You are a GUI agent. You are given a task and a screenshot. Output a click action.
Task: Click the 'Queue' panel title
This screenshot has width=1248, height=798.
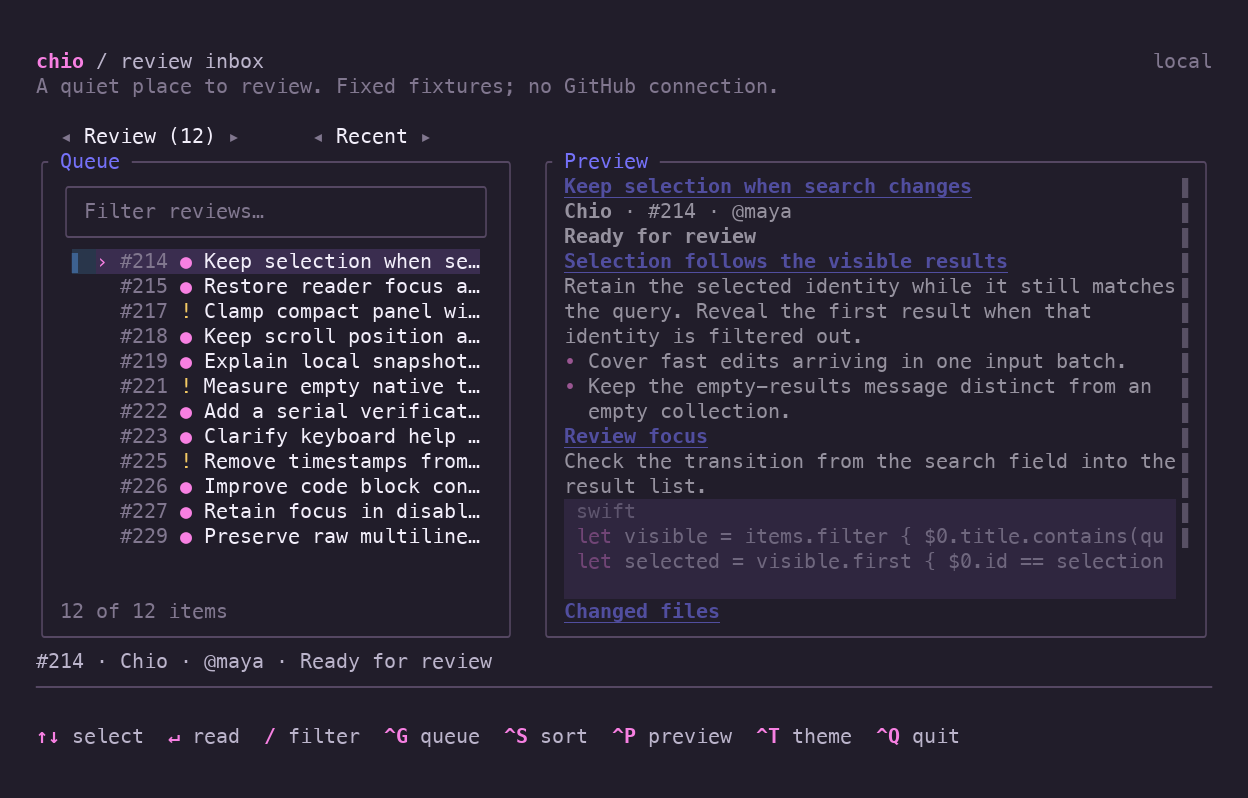click(90, 162)
